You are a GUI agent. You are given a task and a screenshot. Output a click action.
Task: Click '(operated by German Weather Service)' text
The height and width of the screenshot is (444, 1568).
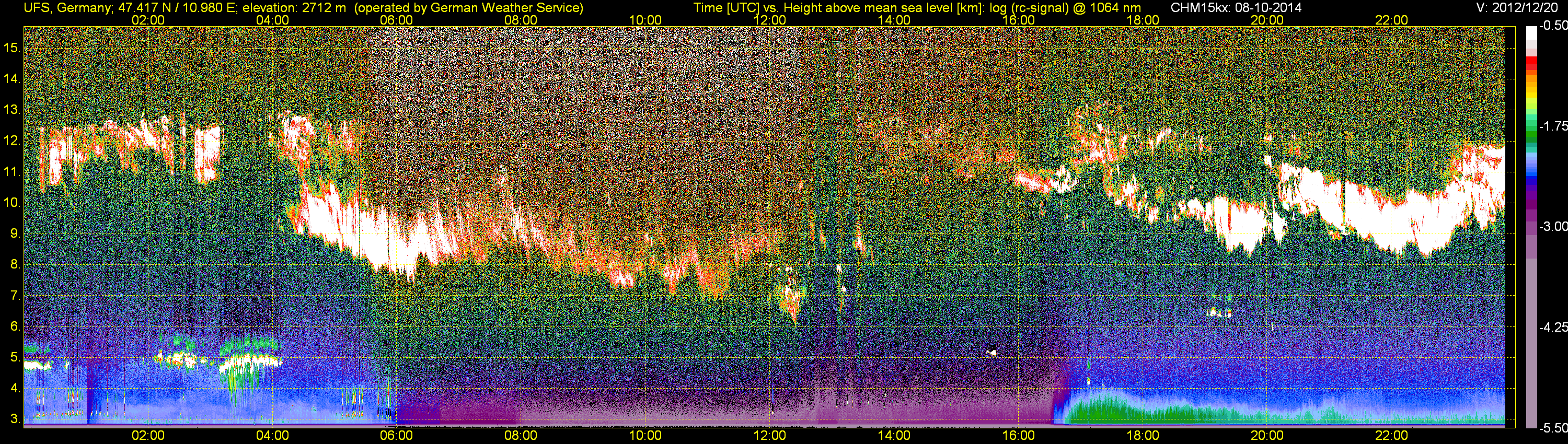click(x=468, y=7)
